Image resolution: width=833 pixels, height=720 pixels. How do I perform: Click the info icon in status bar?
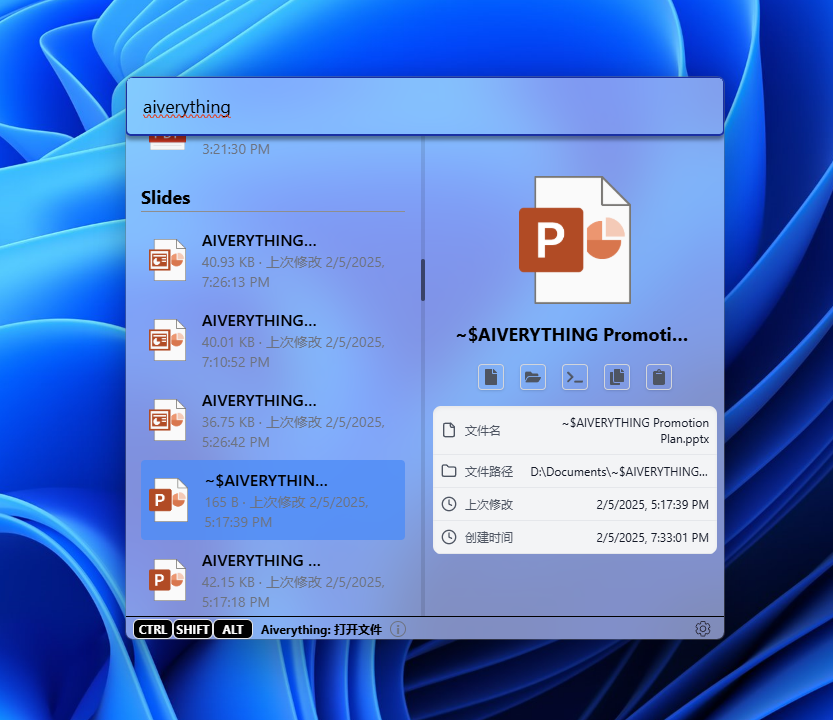pos(398,629)
